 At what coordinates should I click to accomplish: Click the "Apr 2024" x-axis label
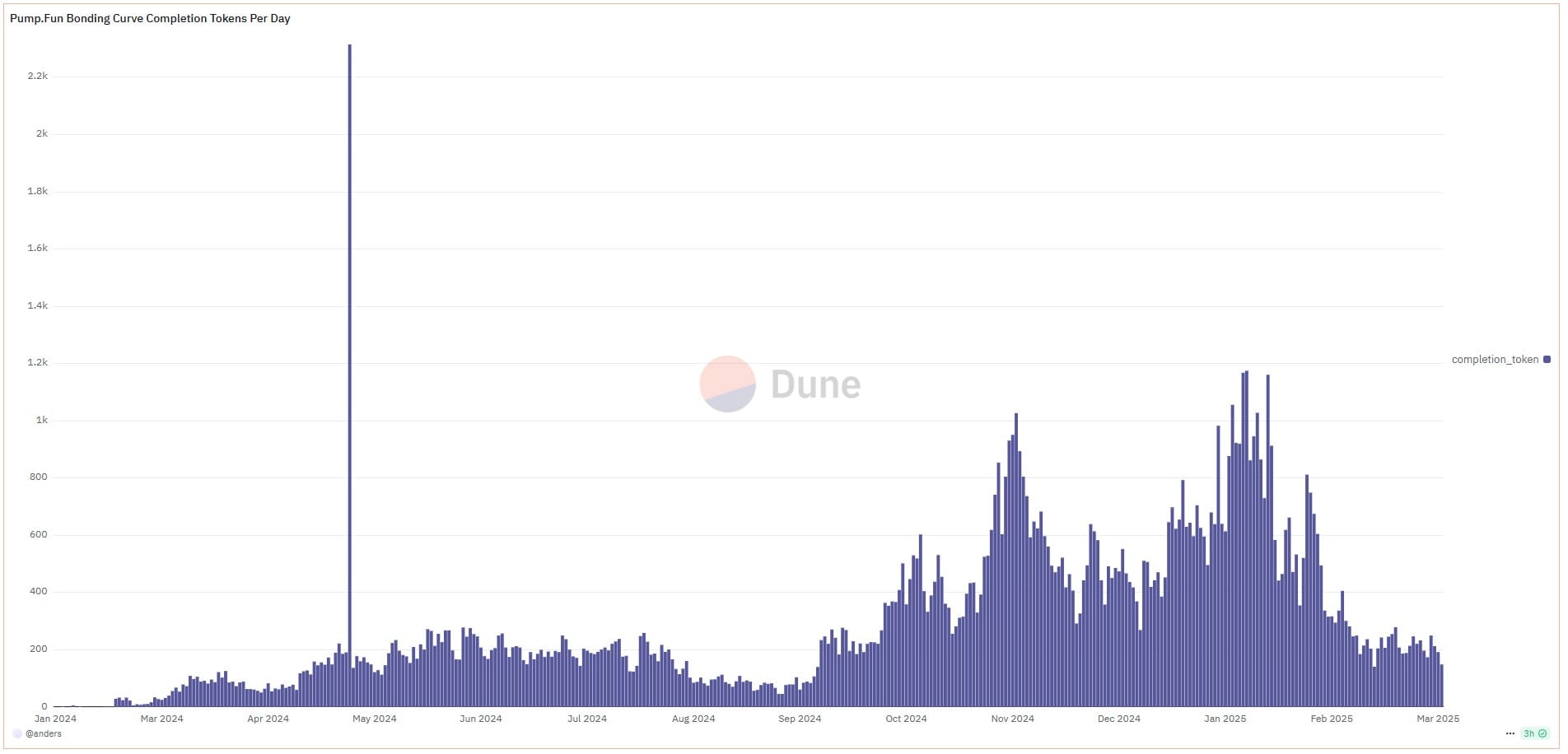(x=268, y=719)
